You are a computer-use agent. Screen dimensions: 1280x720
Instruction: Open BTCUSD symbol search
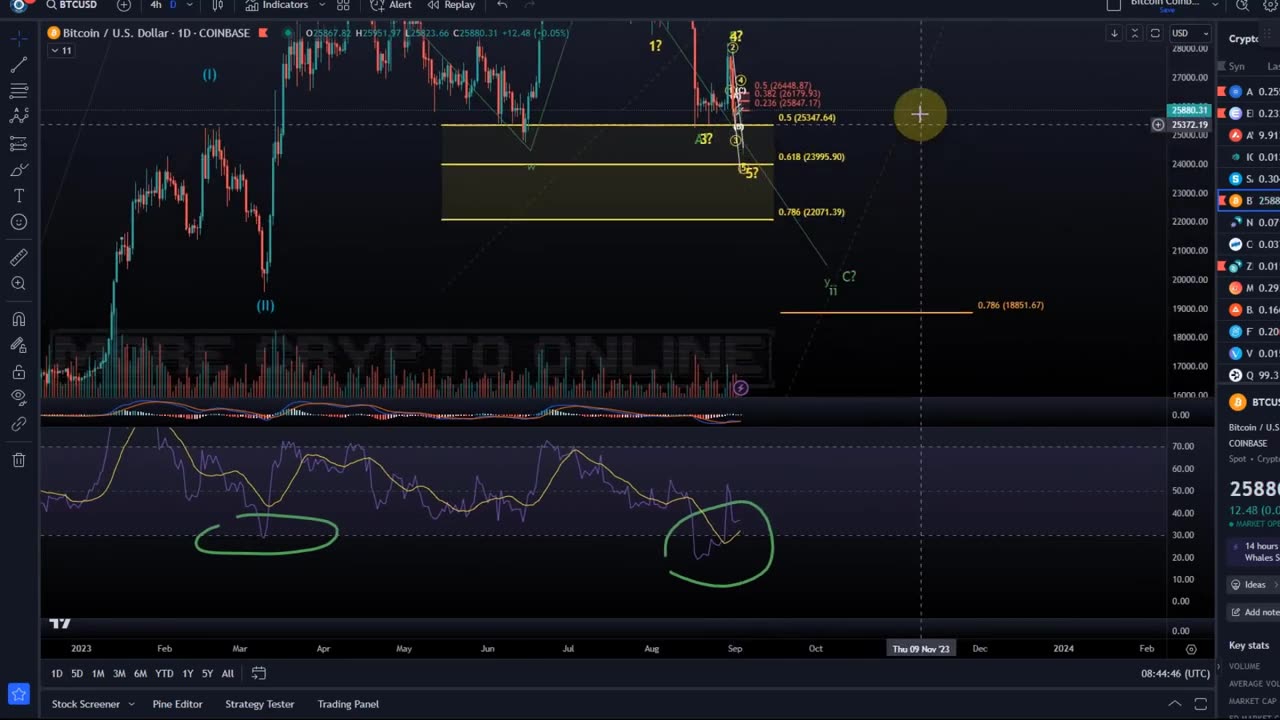point(71,5)
